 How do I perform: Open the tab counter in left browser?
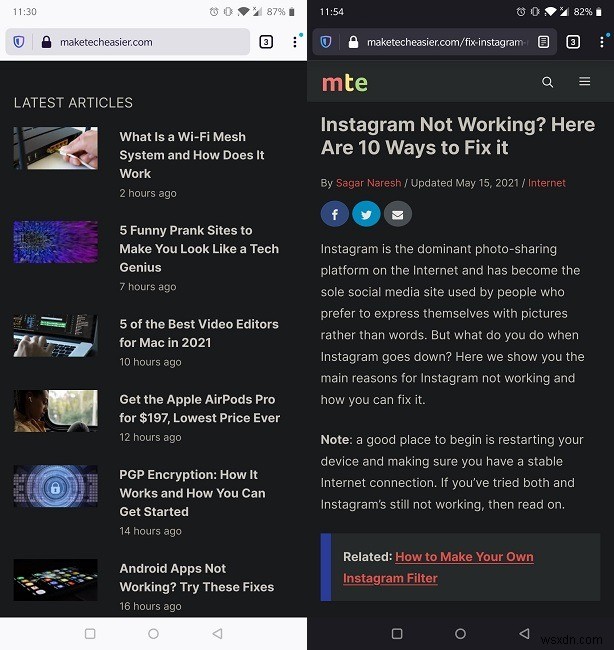point(266,42)
